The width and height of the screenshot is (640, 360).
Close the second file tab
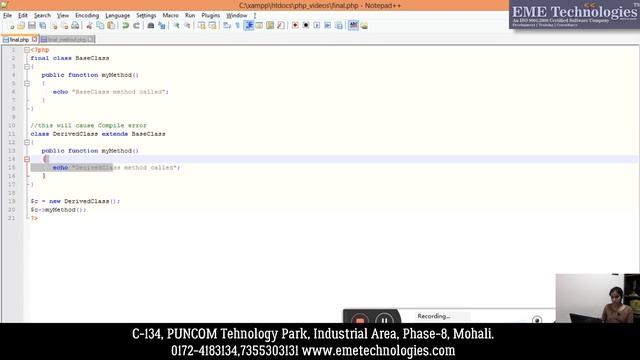[x=91, y=39]
